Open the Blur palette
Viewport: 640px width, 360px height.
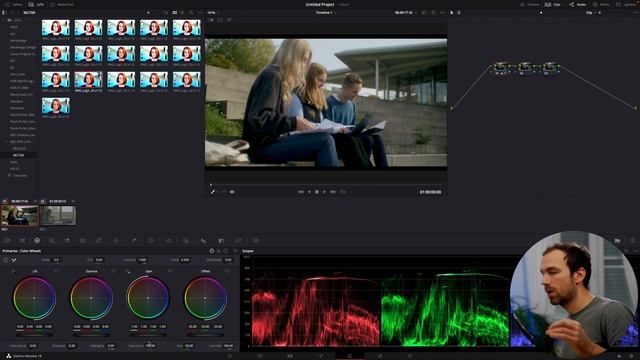[203, 241]
